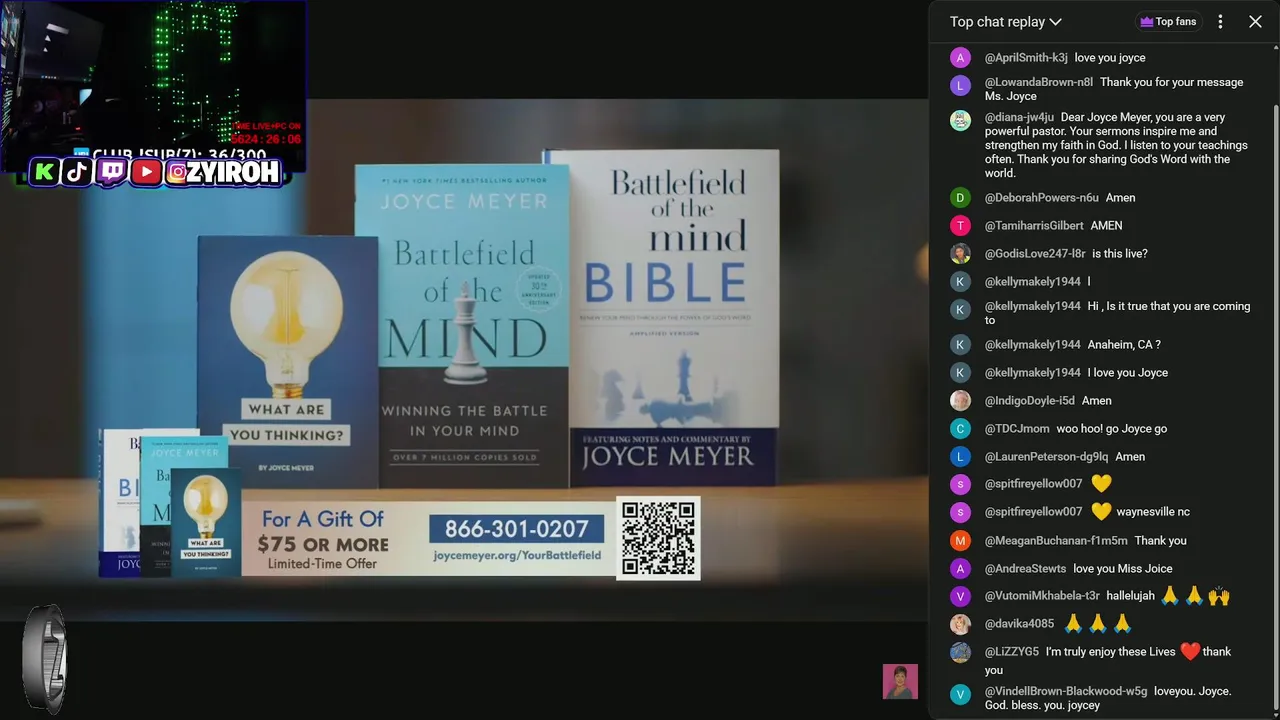Click @AndreaStewts's purple avatar

tap(960, 569)
